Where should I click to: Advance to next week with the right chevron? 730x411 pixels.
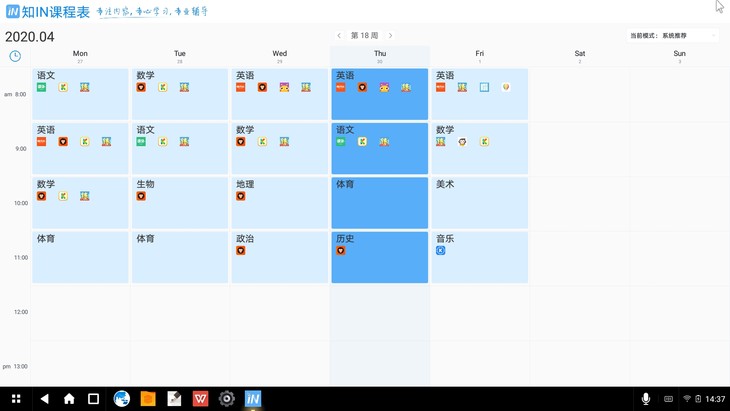[390, 36]
